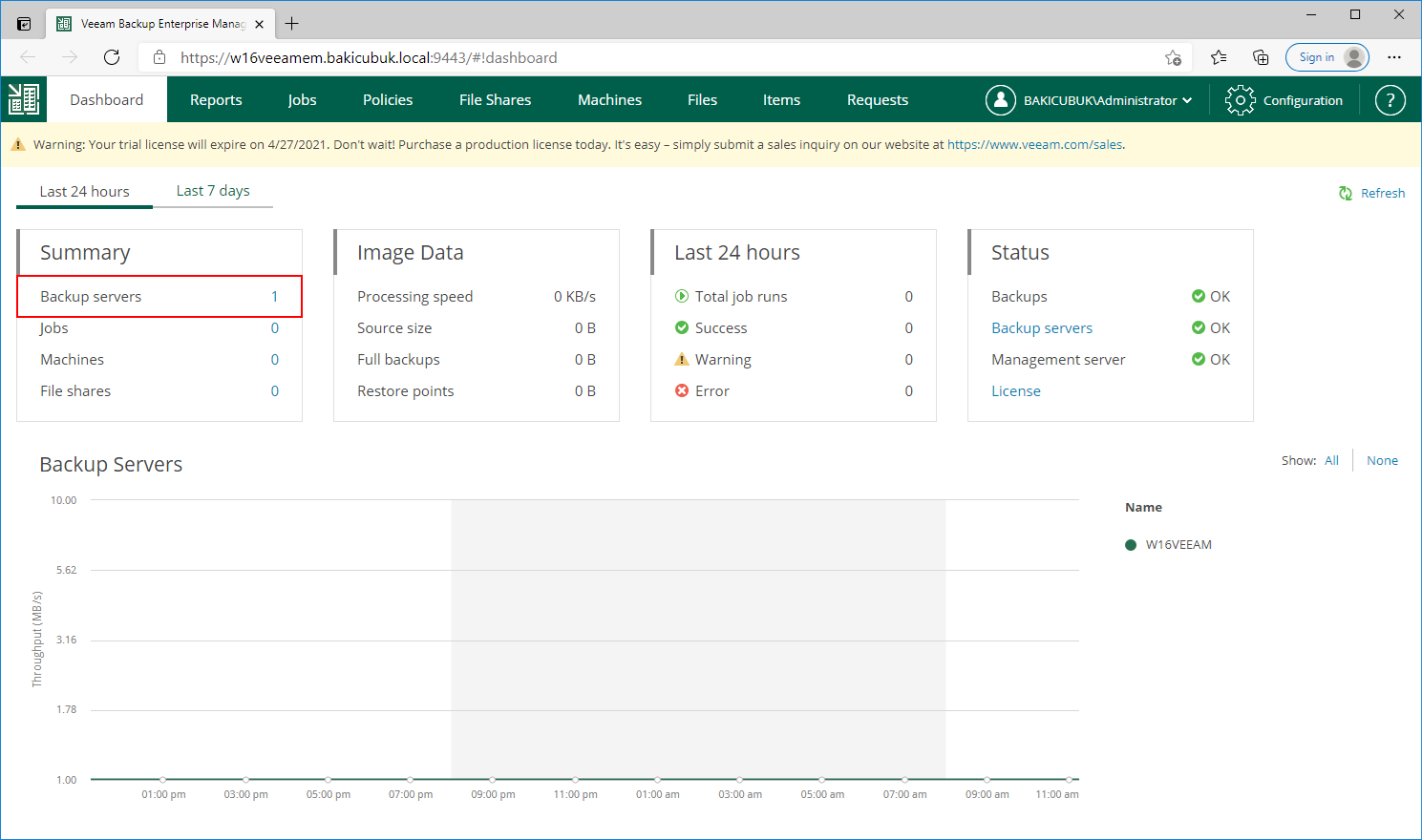Click the browser address bar URL
1422x840 pixels.
[x=369, y=57]
